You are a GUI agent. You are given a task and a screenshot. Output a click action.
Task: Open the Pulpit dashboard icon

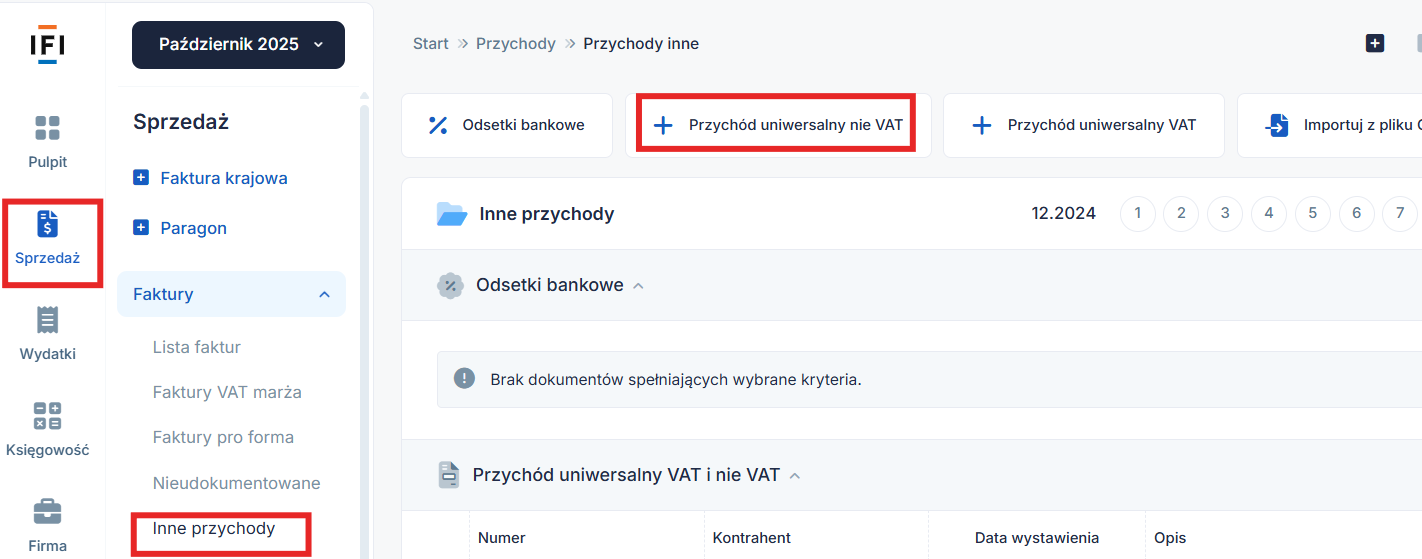[x=47, y=128]
